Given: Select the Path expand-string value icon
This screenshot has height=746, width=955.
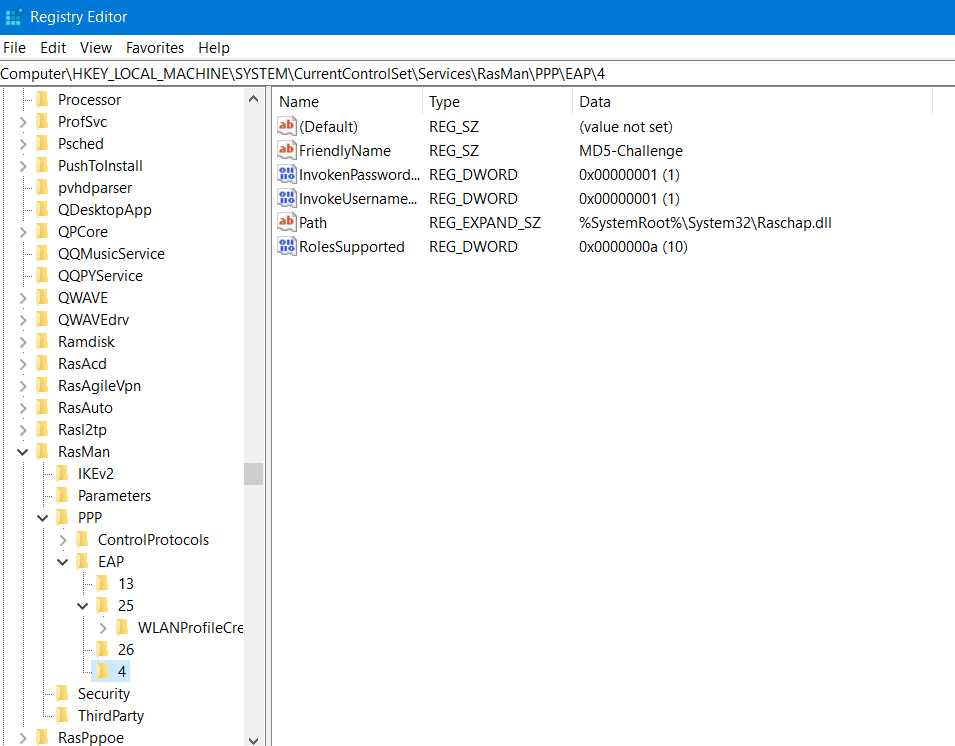Looking at the screenshot, I should point(286,222).
